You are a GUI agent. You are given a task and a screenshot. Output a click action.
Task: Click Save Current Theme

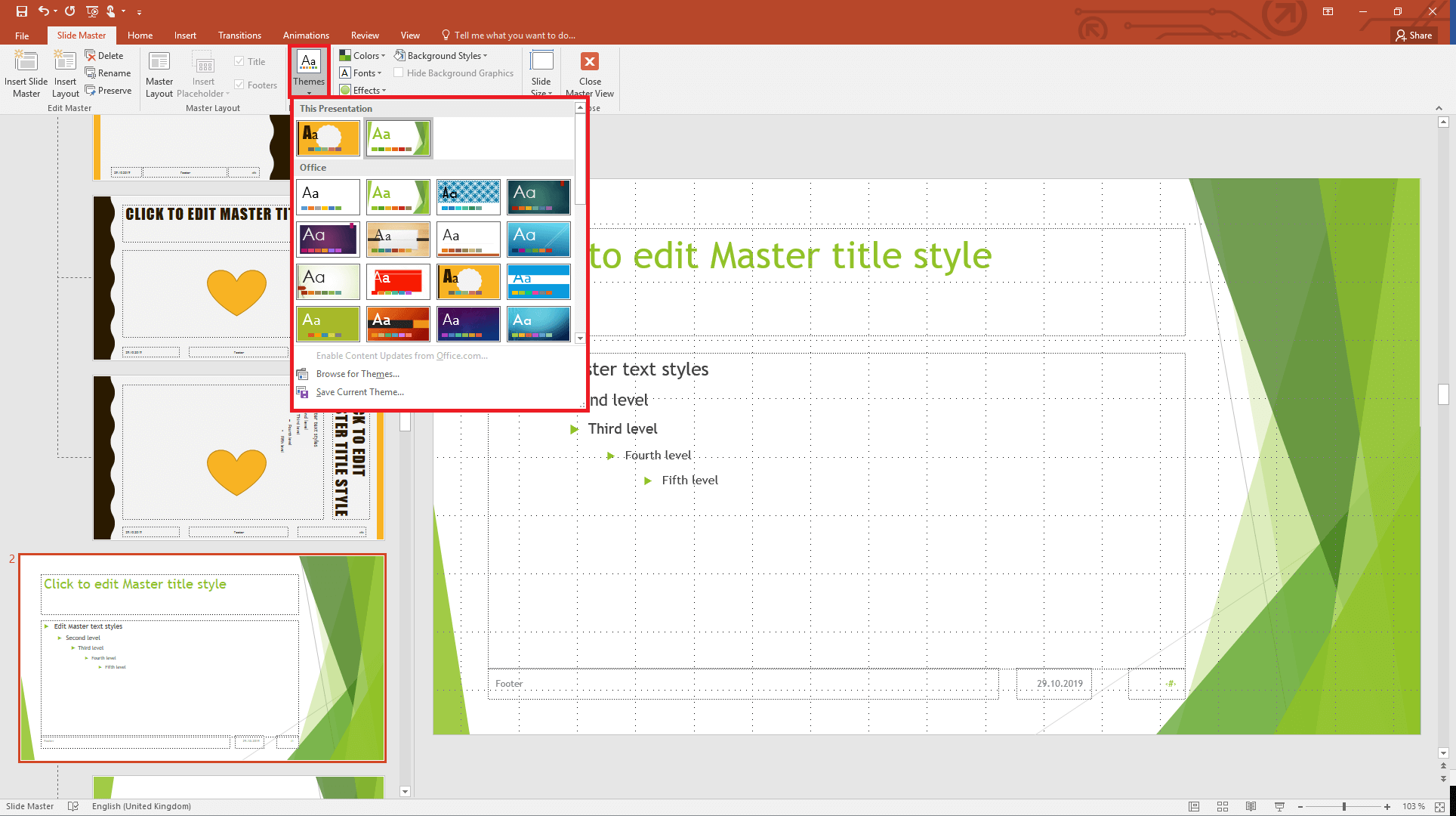[x=360, y=391]
